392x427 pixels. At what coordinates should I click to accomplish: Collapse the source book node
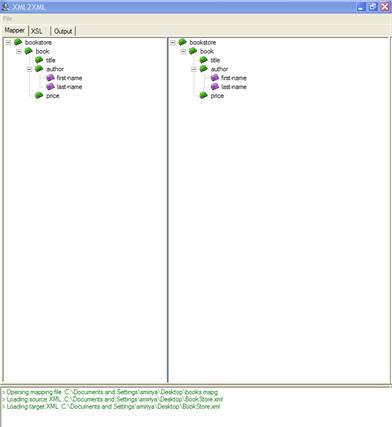pos(19,51)
